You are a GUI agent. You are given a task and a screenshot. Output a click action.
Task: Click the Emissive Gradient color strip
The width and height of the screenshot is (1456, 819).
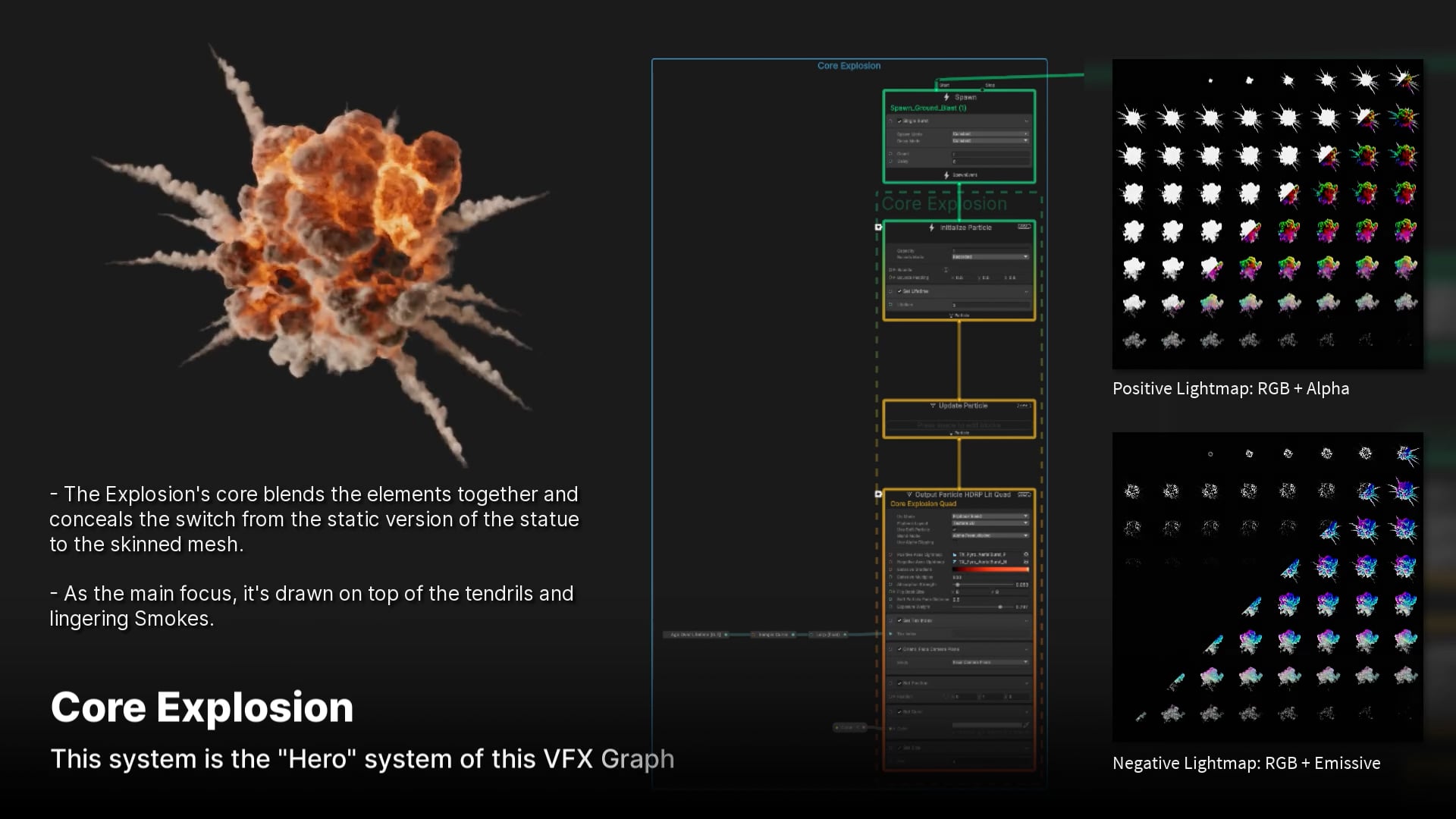click(x=990, y=570)
